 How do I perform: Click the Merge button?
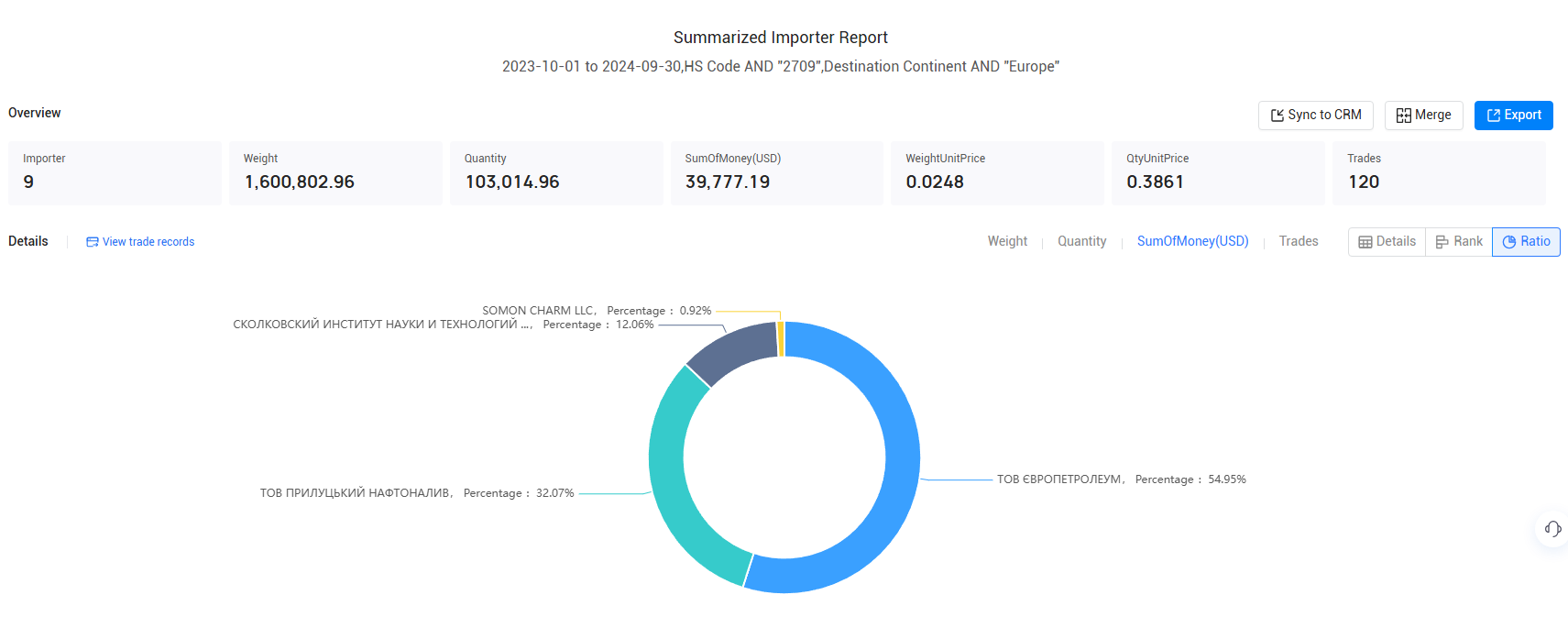click(x=1423, y=116)
